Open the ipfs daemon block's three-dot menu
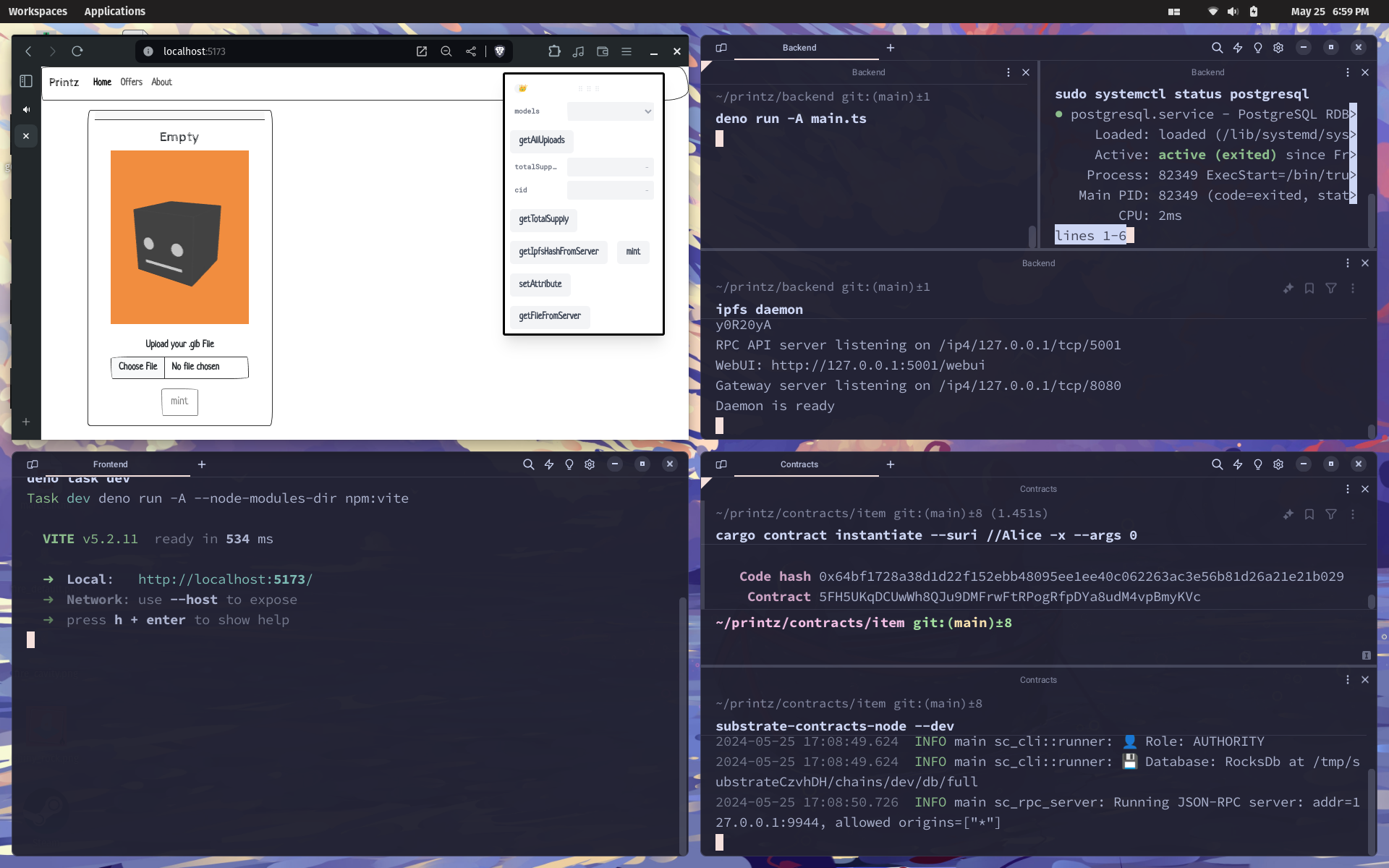Viewport: 1389px width, 868px height. click(x=1353, y=289)
